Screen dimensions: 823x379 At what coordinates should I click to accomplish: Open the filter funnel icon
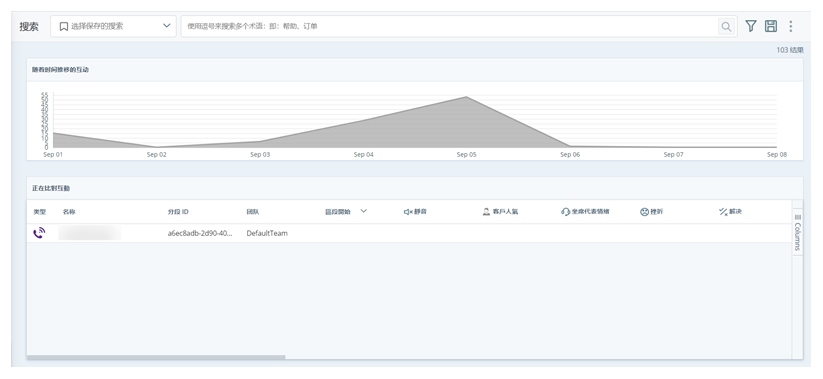click(751, 26)
